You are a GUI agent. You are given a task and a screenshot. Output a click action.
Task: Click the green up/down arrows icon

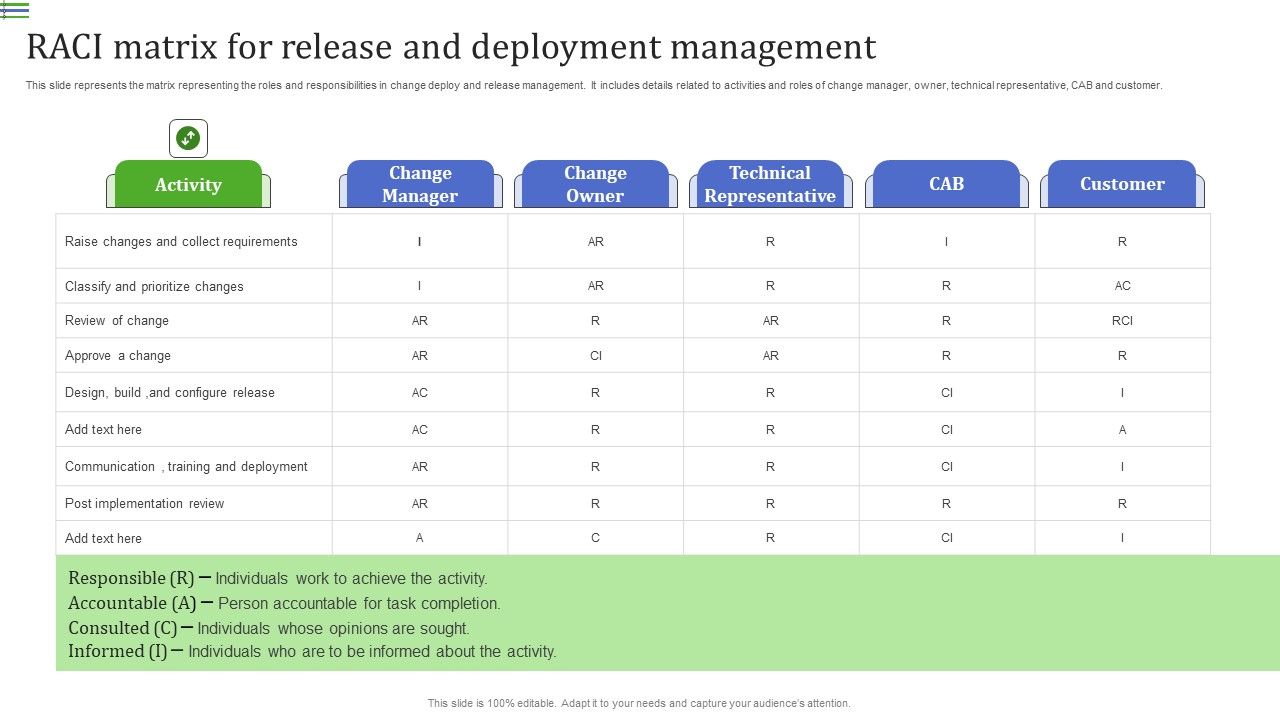188,138
